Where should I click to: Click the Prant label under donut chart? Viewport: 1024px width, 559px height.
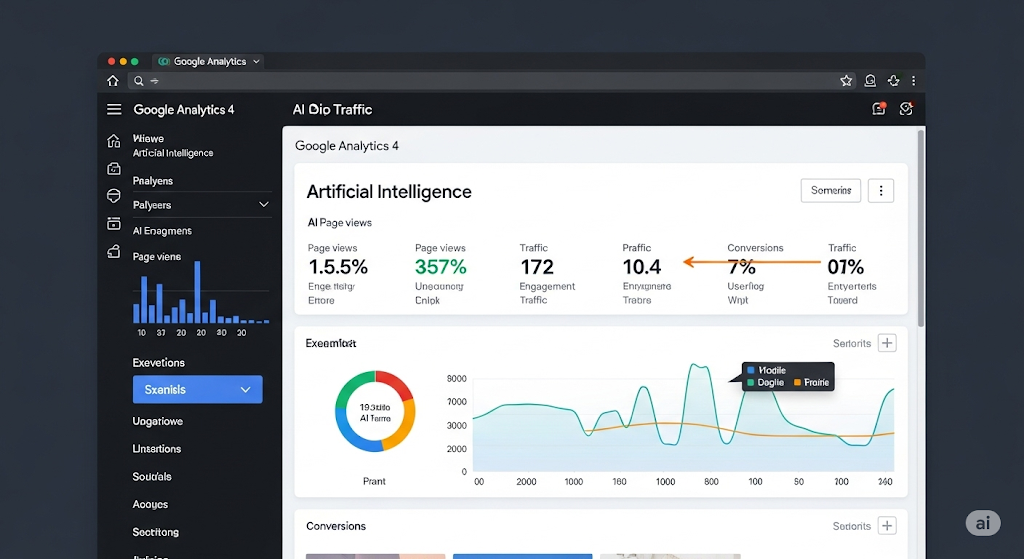pos(374,481)
